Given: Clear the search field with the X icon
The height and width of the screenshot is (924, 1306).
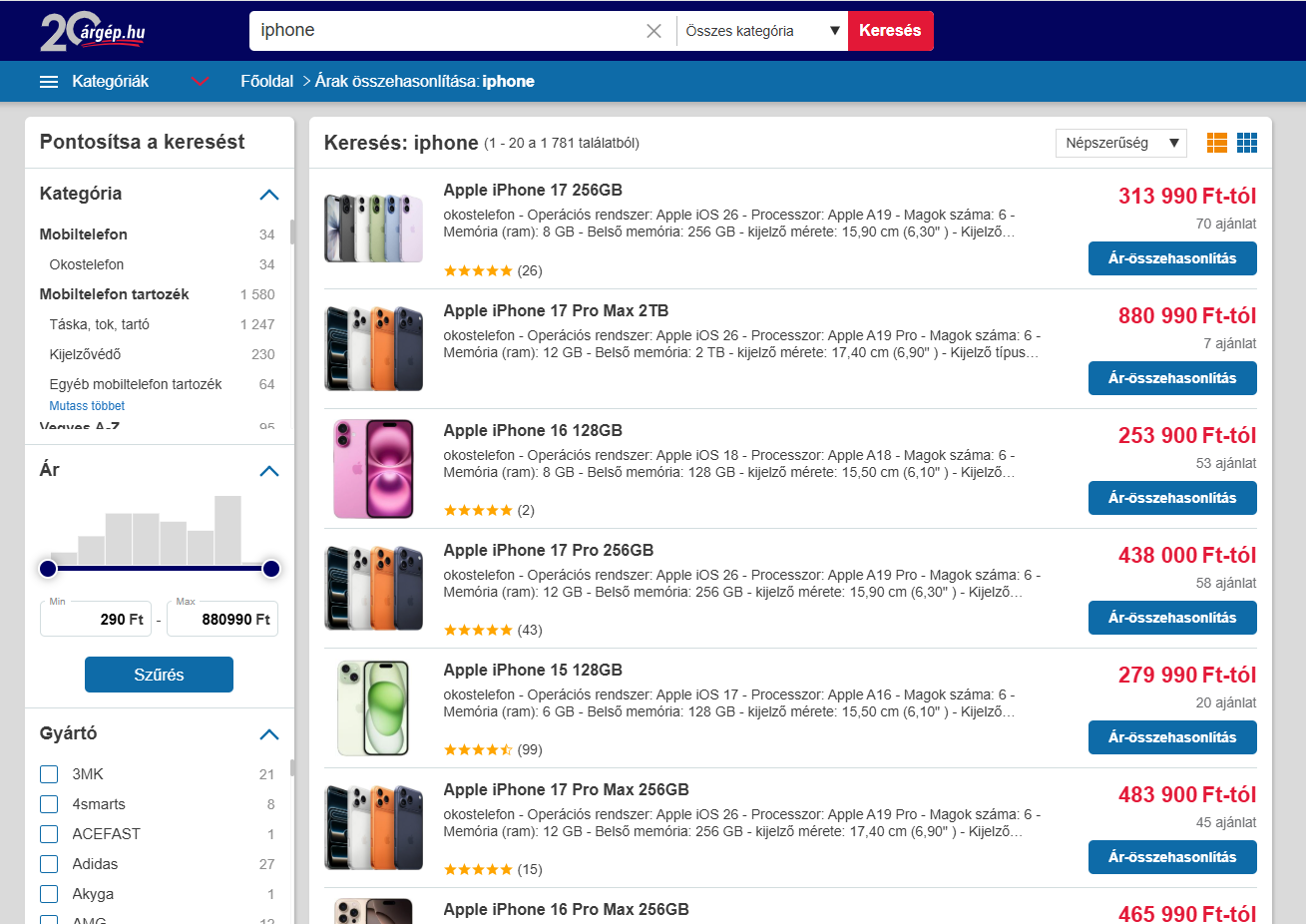Looking at the screenshot, I should 653,31.
